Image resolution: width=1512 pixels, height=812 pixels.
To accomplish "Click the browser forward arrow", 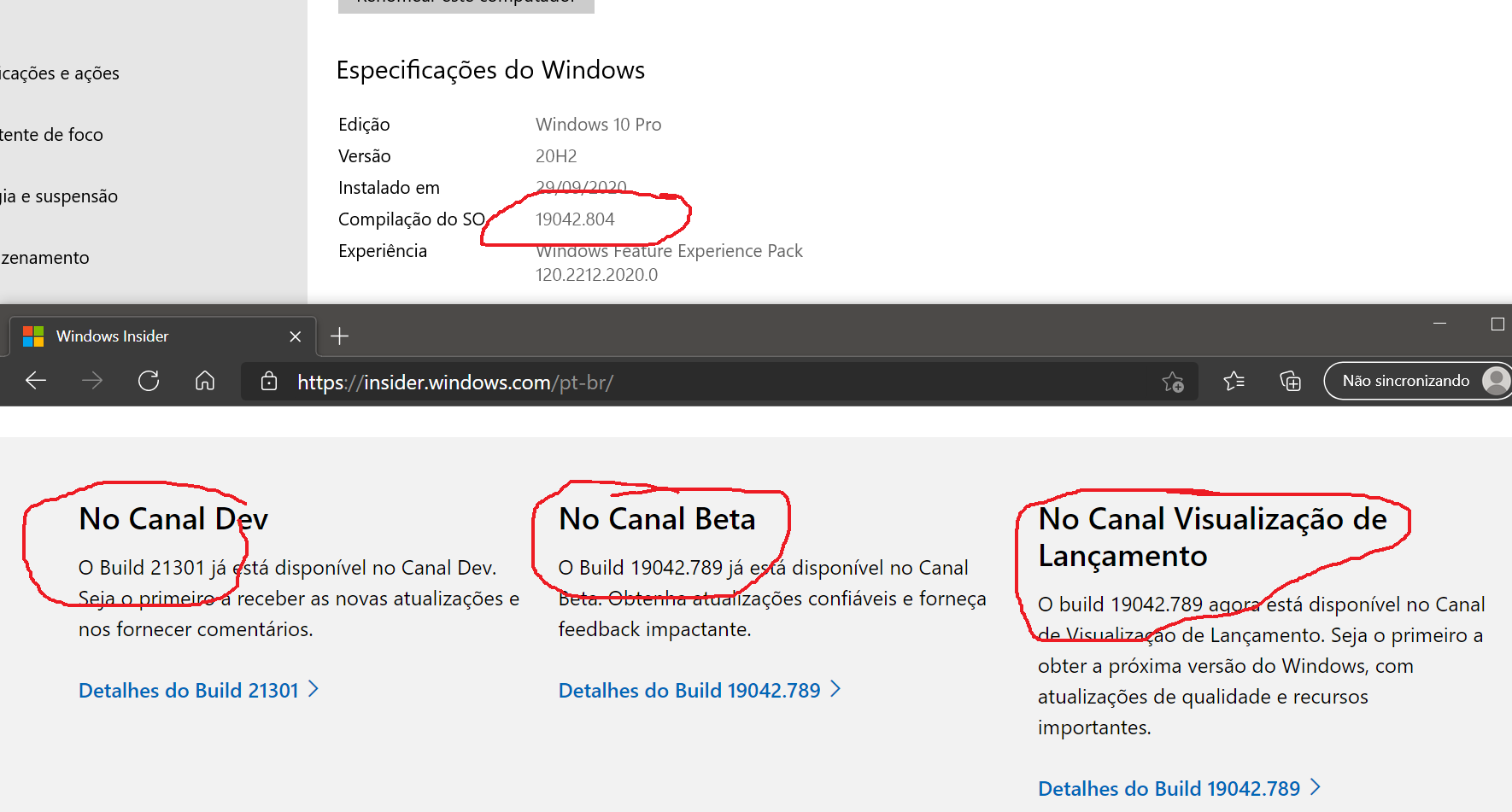I will click(x=92, y=381).
